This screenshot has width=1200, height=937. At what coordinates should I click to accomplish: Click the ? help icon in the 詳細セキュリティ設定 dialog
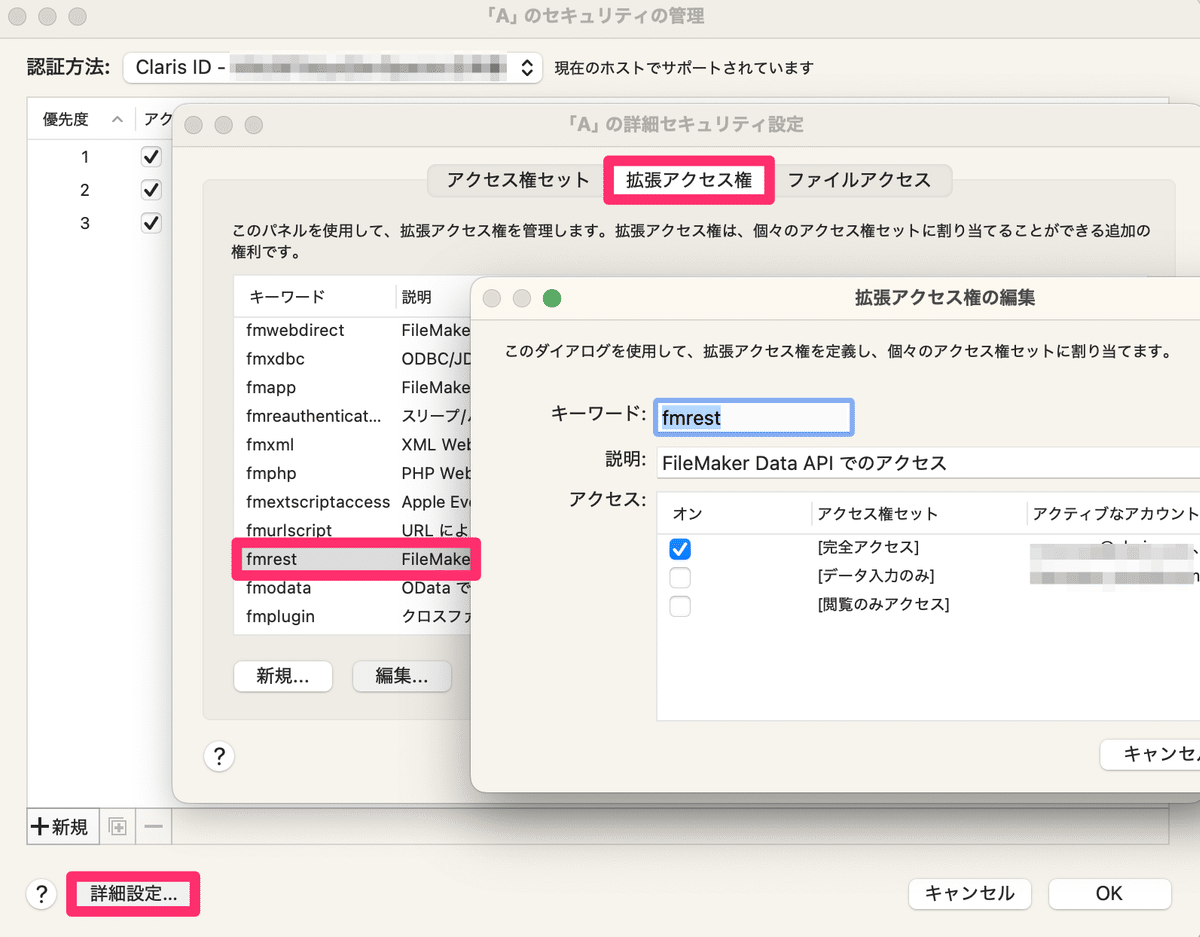219,756
